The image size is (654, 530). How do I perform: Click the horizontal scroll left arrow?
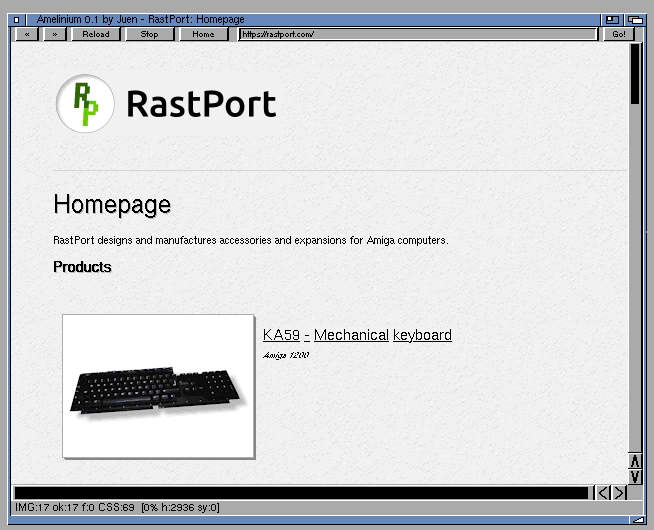pyautogui.click(x=603, y=493)
